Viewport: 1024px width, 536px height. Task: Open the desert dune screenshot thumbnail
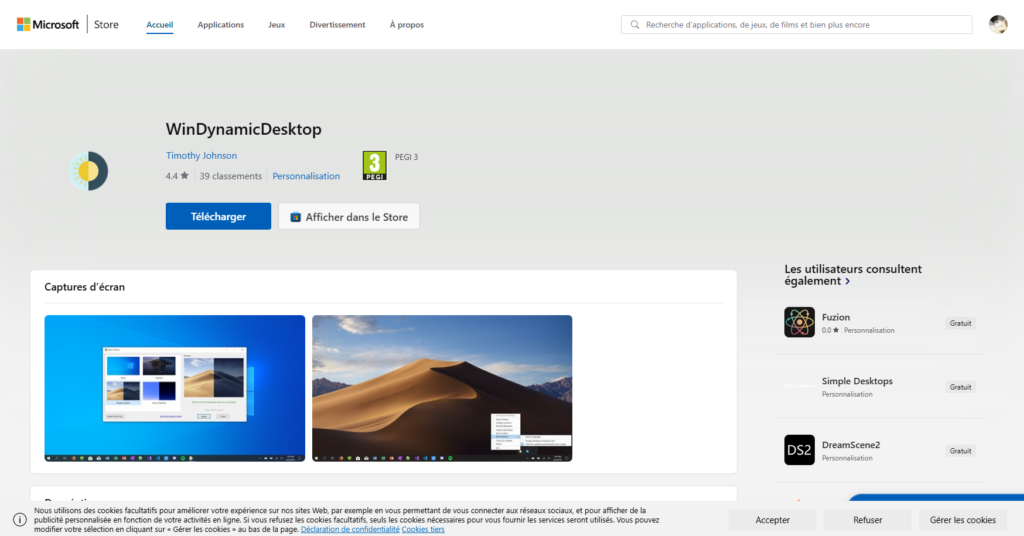[442, 388]
